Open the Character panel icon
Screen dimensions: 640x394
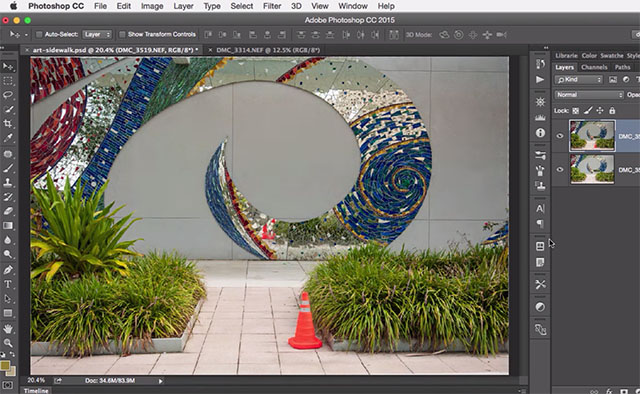540,209
